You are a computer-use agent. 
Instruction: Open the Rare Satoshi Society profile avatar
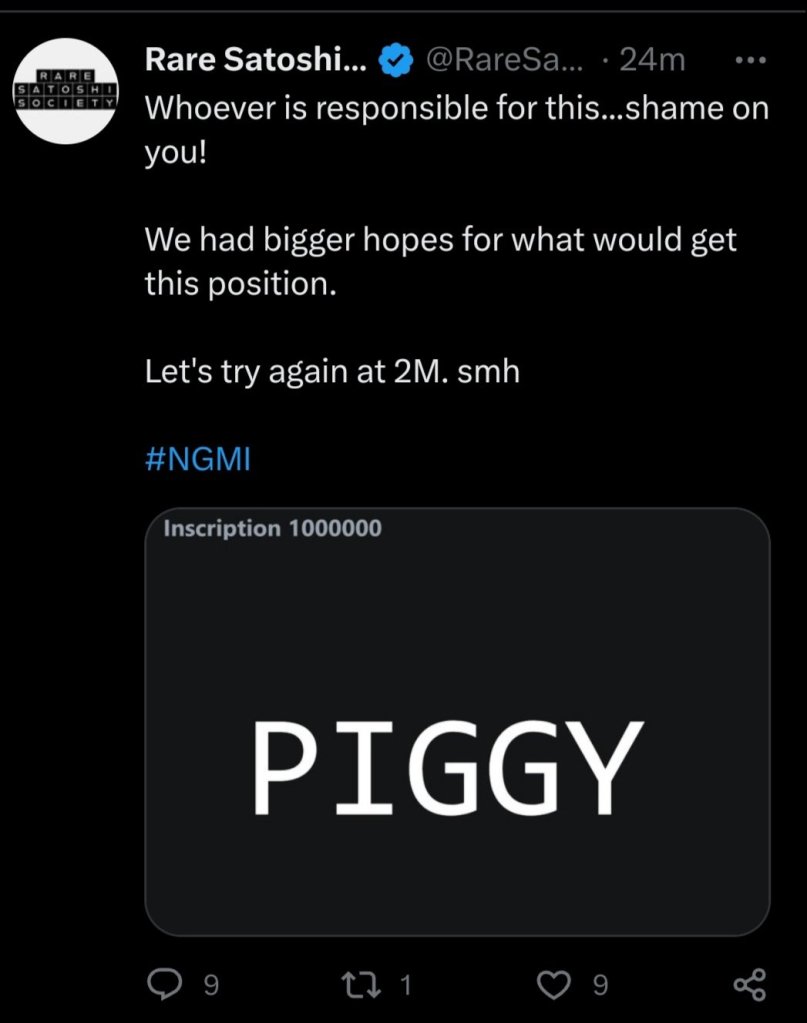[x=68, y=91]
